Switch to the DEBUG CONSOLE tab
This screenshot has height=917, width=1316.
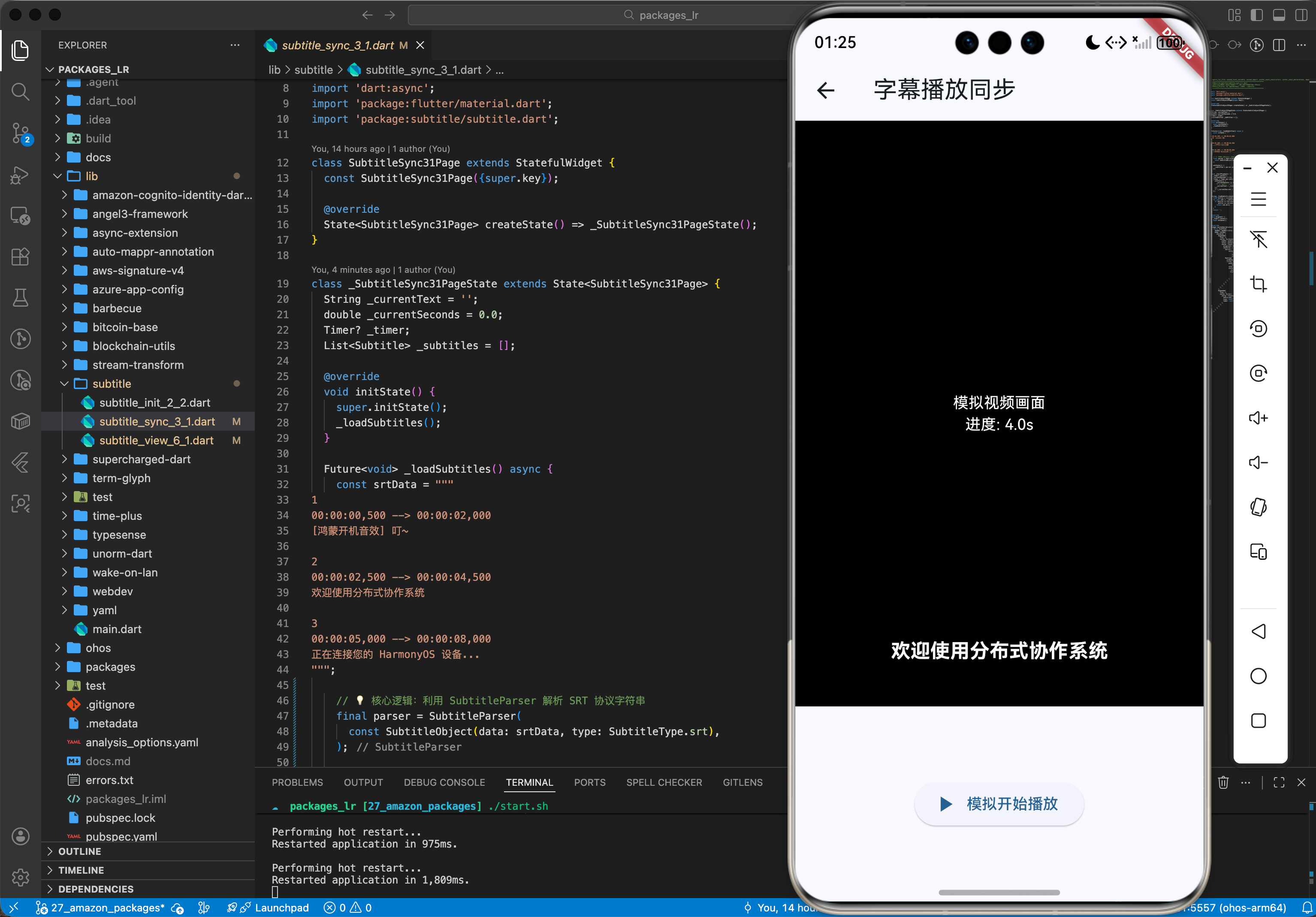coord(444,782)
